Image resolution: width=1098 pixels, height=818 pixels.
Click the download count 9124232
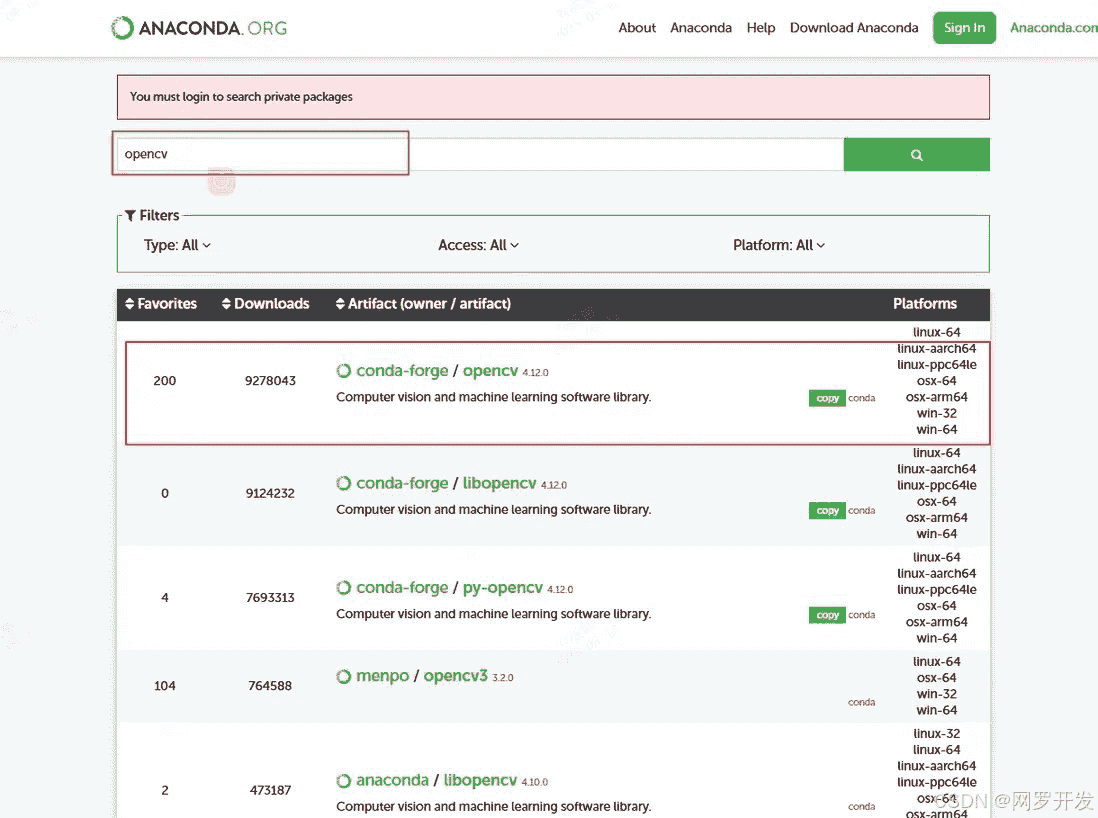coord(270,493)
